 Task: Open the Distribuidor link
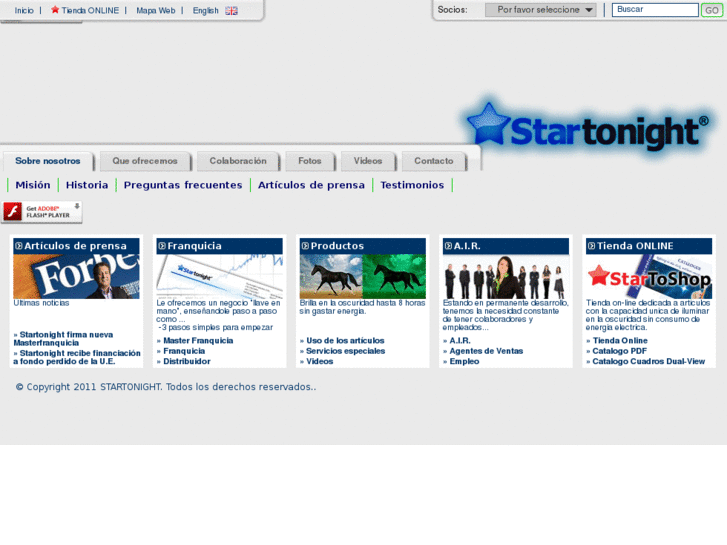coord(187,361)
